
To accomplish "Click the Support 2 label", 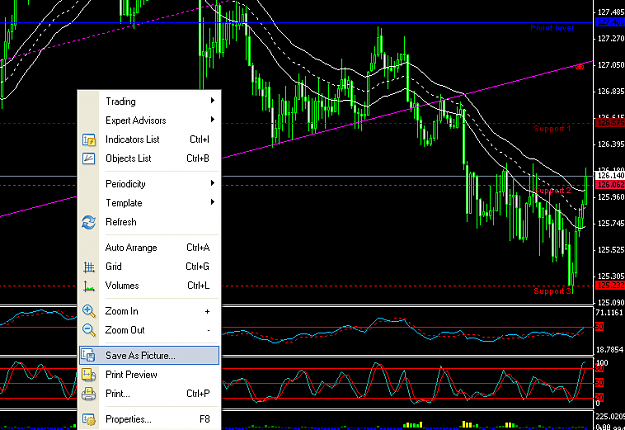I will (552, 190).
